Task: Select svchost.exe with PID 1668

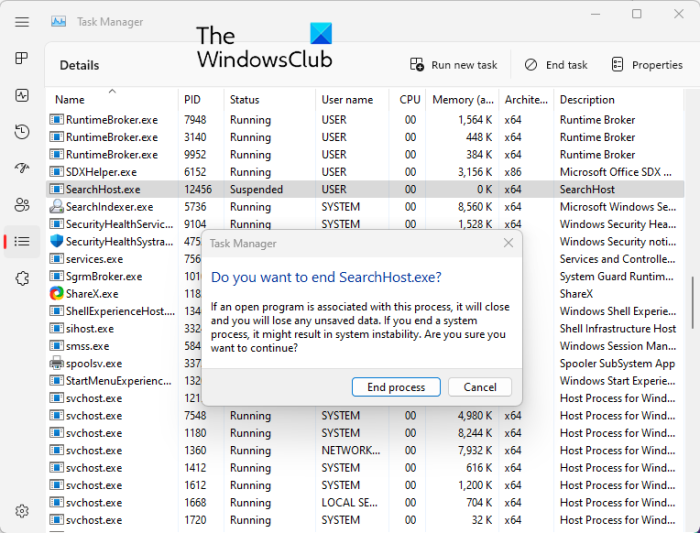Action: coord(365,503)
